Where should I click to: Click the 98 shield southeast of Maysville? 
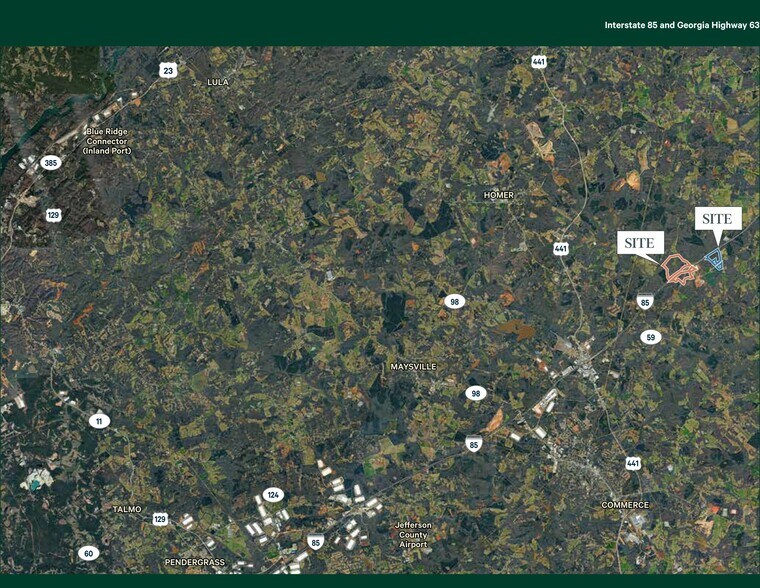(475, 393)
